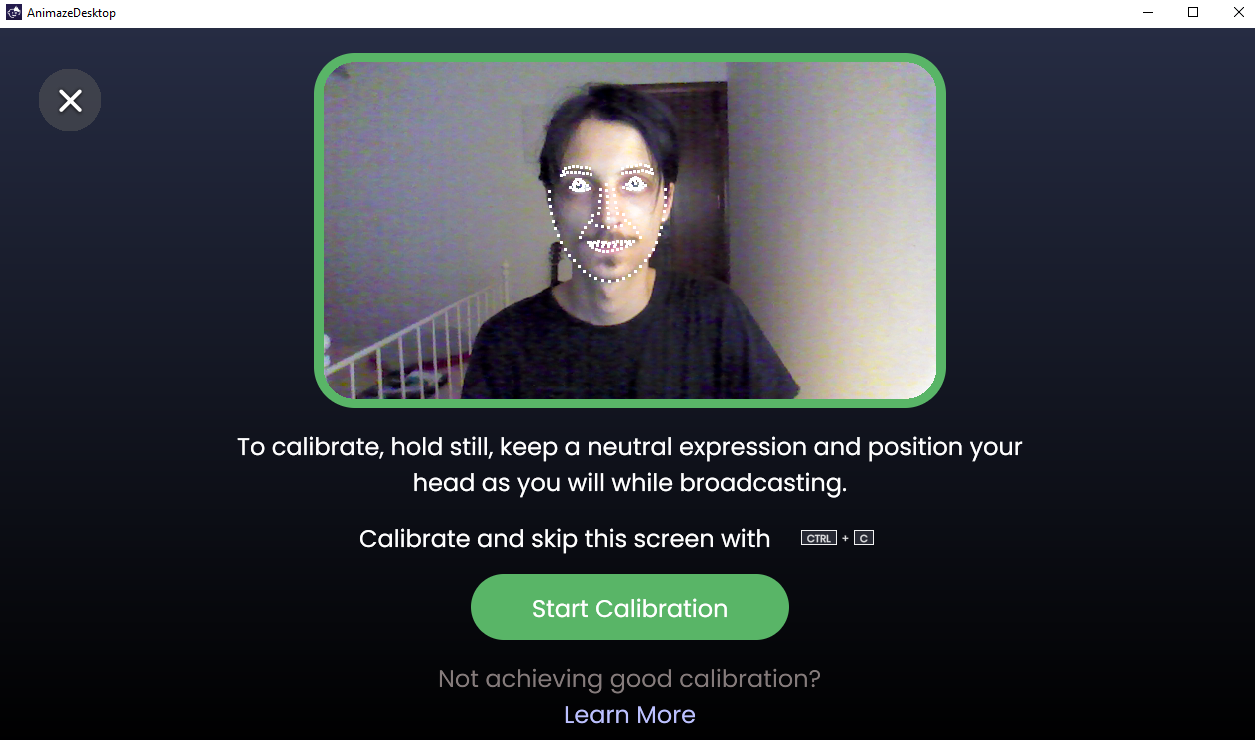The height and width of the screenshot is (740, 1255).
Task: Click the plus sign between CTRL and C
Action: 845,539
